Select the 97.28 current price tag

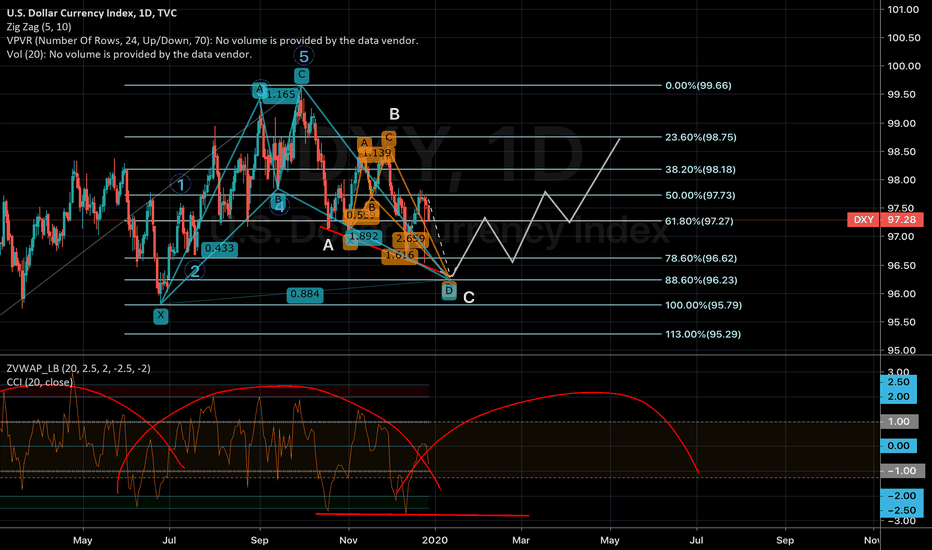coord(902,220)
